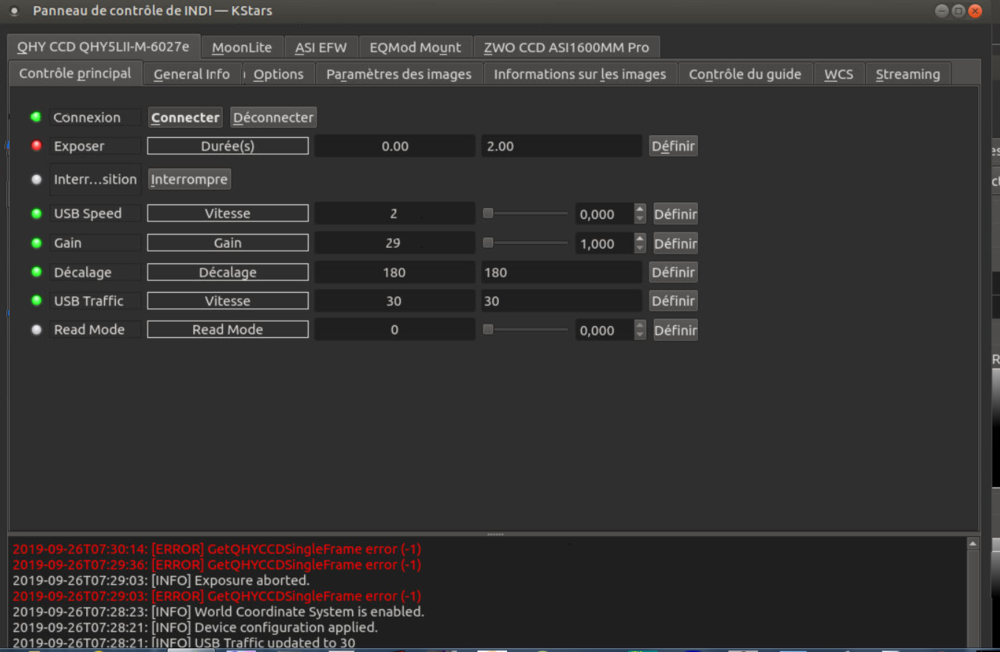Image resolution: width=1000 pixels, height=652 pixels.
Task: Click Définir for the USB Speed row
Action: pos(675,214)
